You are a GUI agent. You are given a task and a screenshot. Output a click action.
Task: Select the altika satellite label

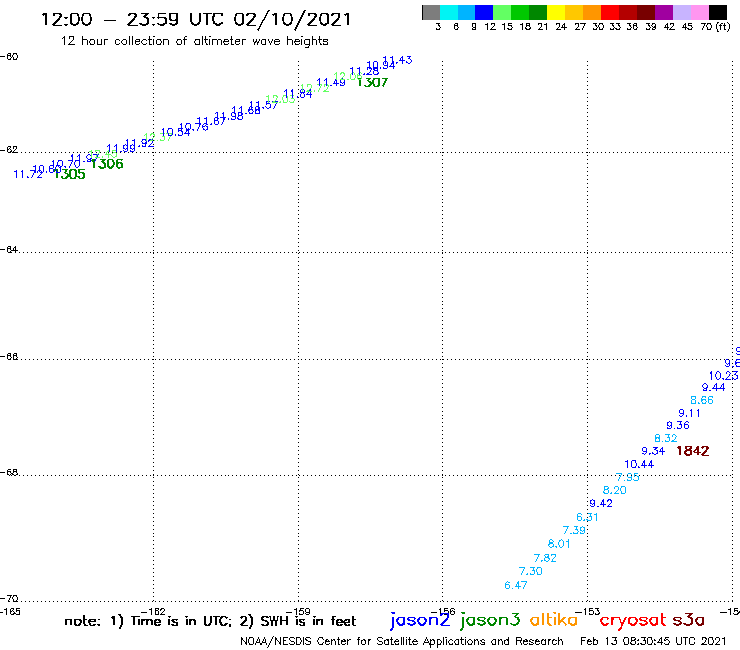553,619
